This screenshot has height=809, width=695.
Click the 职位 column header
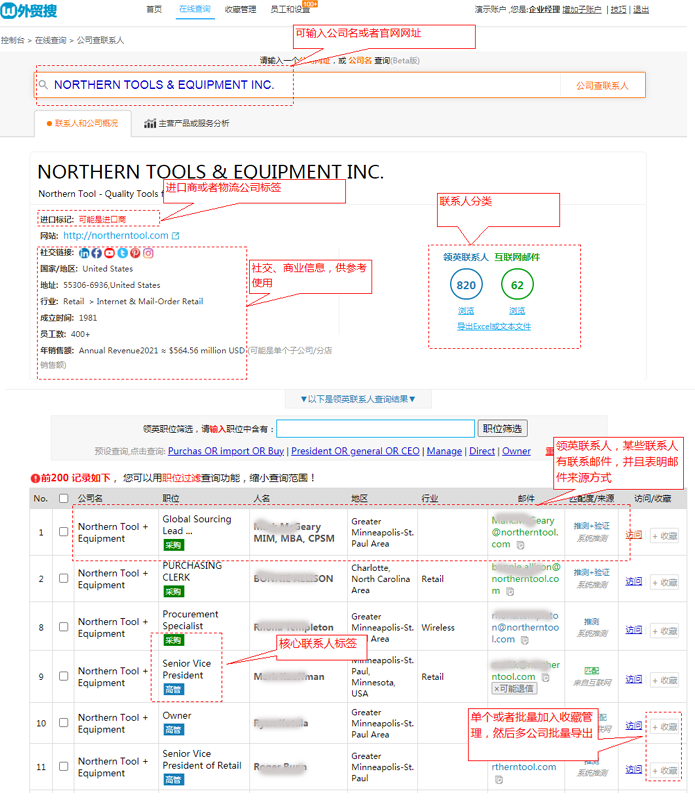click(171, 498)
